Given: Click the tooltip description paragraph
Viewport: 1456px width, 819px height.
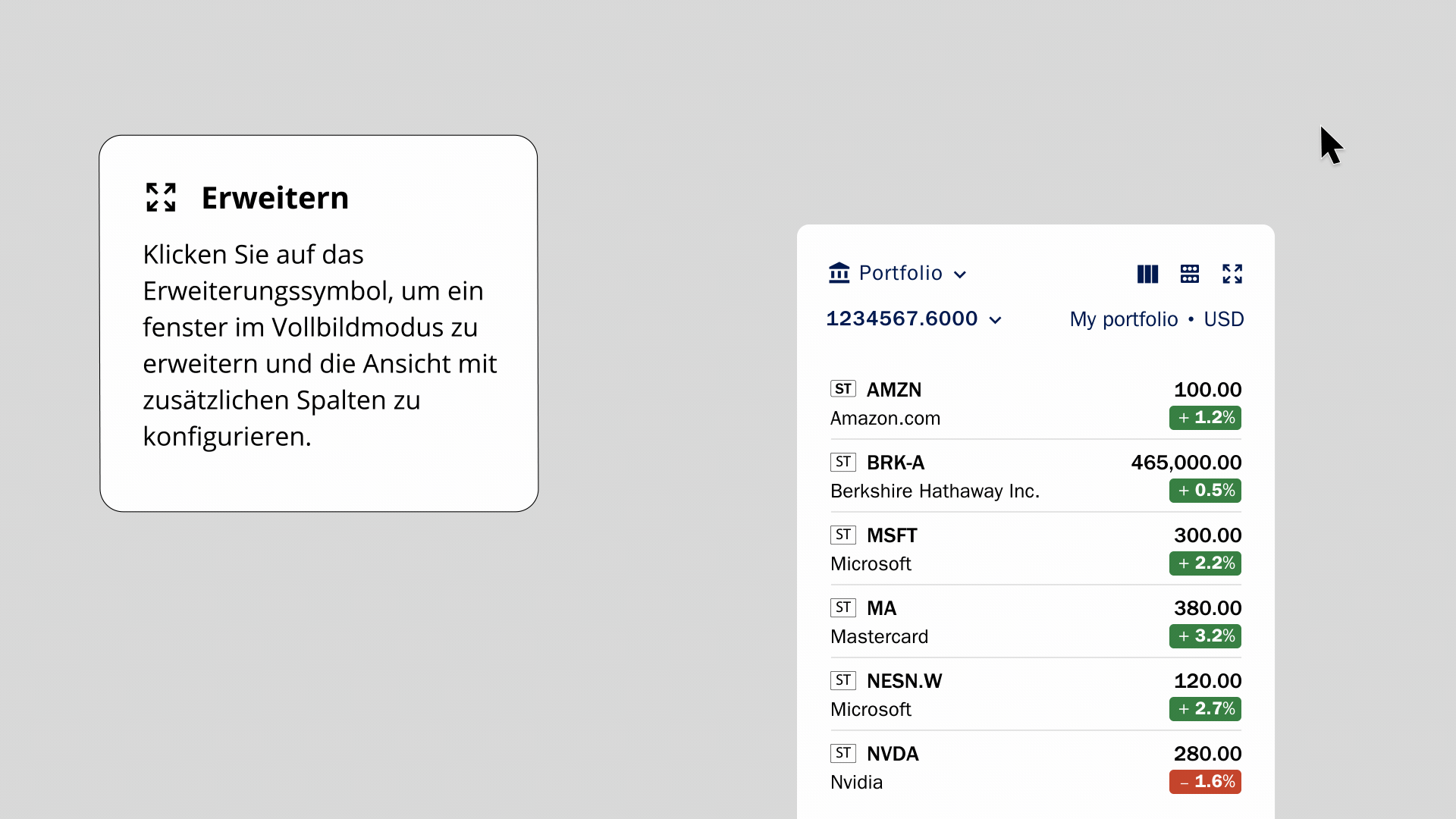Looking at the screenshot, I should (319, 346).
